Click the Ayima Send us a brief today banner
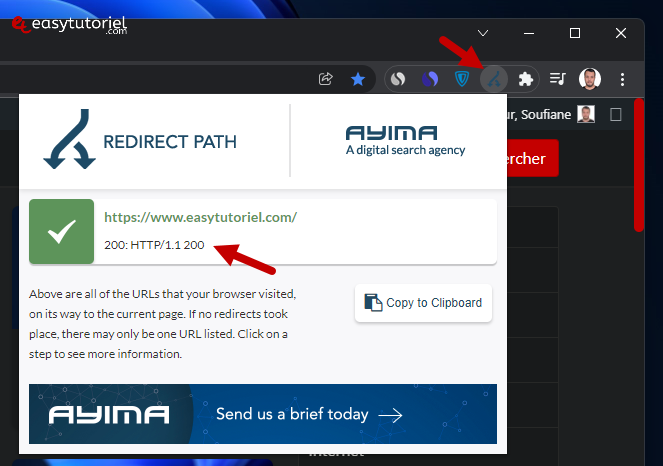This screenshot has height=466, width=663. click(x=263, y=414)
